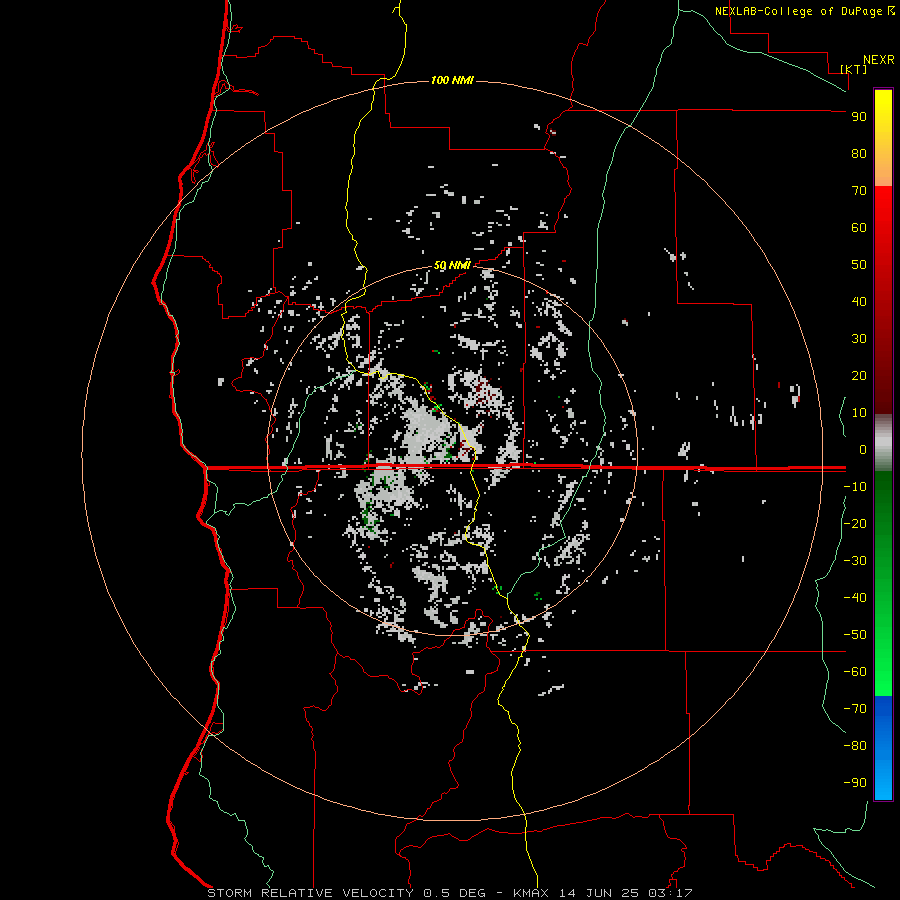Click the 0 value on the velocity scale
The width and height of the screenshot is (900, 900).
pyautogui.click(x=863, y=450)
